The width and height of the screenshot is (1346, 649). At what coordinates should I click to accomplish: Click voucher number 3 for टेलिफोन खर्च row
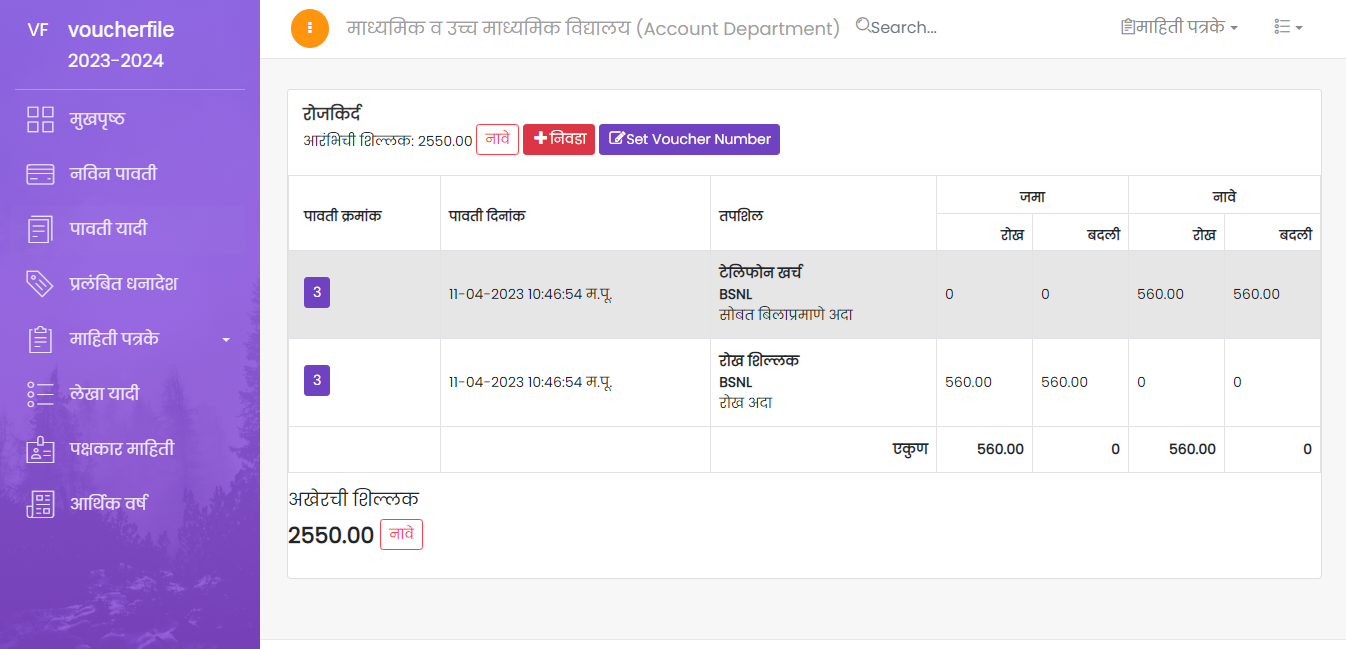(x=317, y=293)
